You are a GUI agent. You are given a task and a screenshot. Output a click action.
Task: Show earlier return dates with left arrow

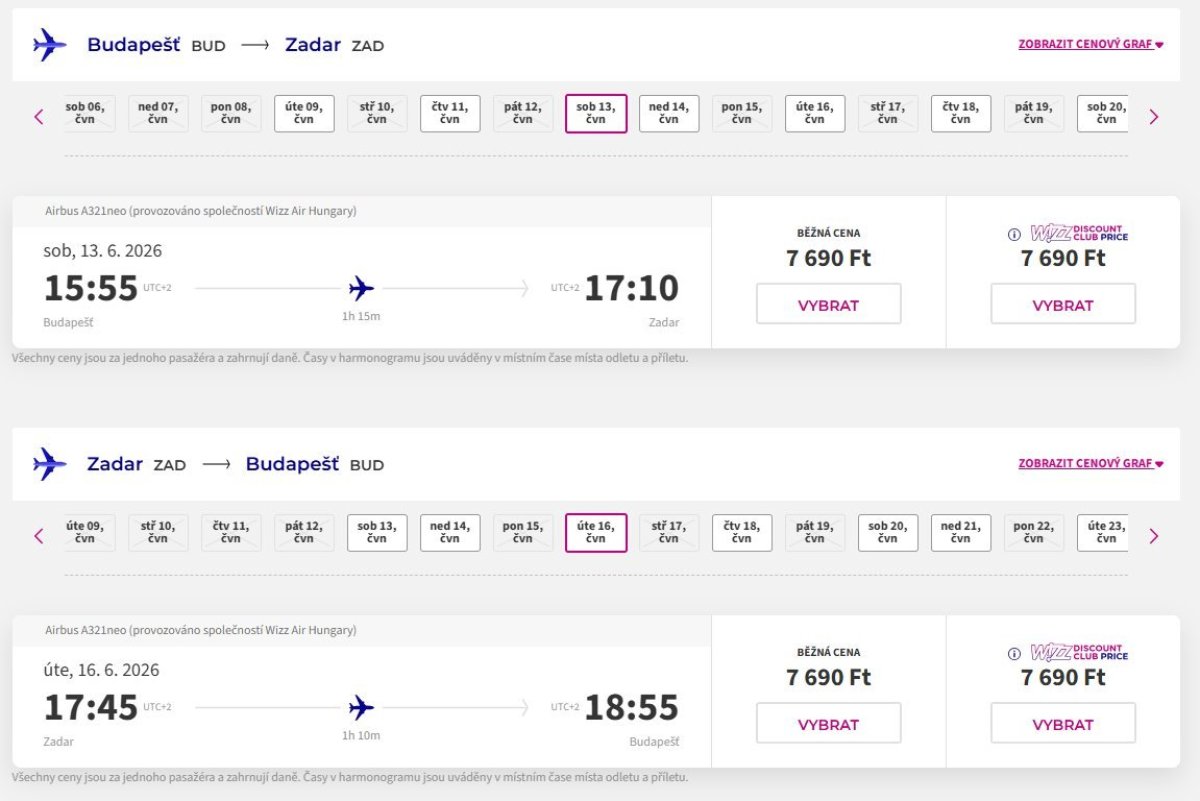[x=39, y=536]
